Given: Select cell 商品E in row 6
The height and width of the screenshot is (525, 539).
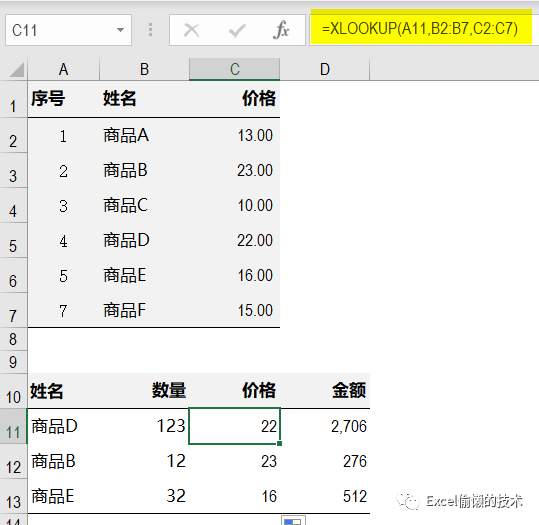Looking at the screenshot, I should [x=144, y=275].
